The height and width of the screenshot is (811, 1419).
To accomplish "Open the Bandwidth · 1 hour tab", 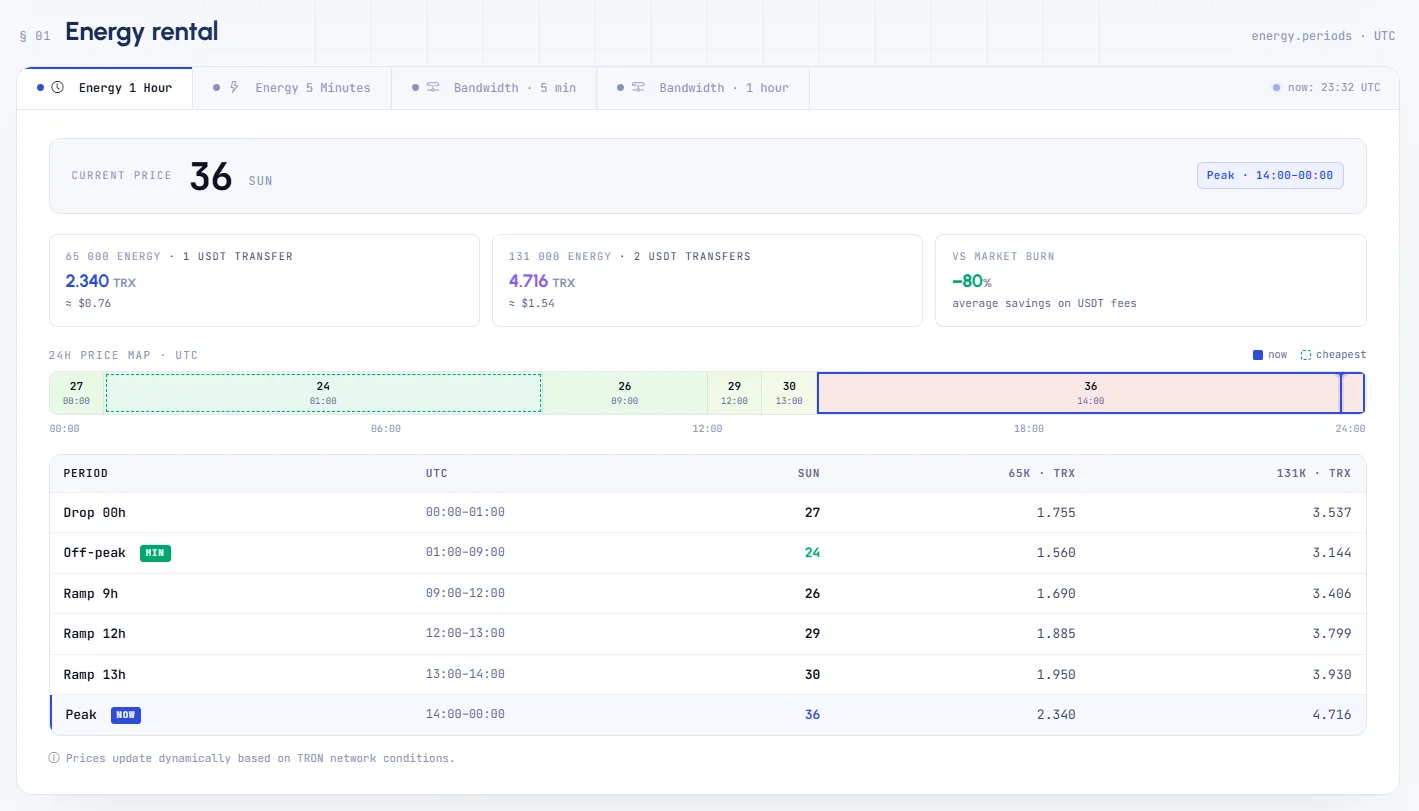I will point(703,88).
